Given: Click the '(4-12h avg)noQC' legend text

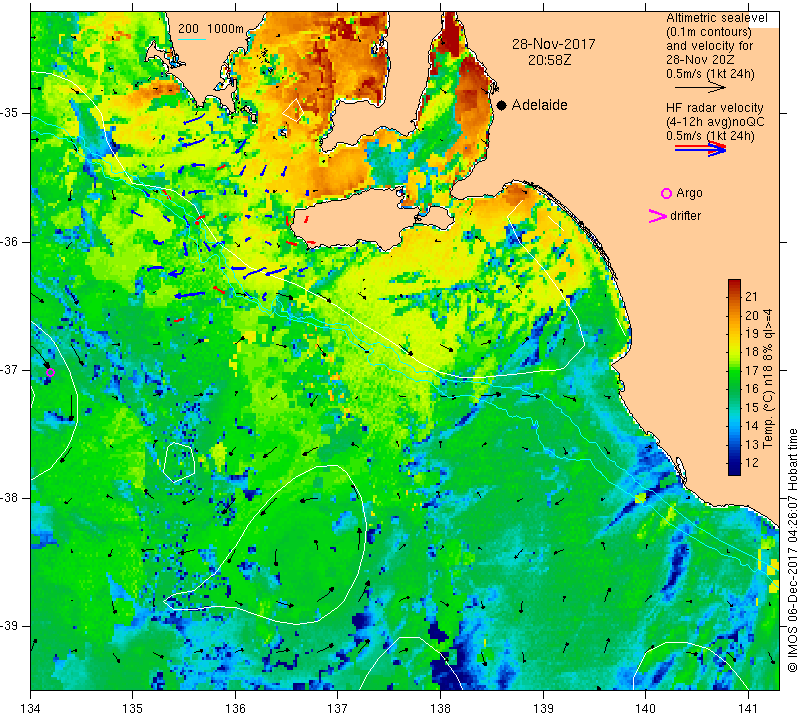Looking at the screenshot, I should (x=715, y=122).
